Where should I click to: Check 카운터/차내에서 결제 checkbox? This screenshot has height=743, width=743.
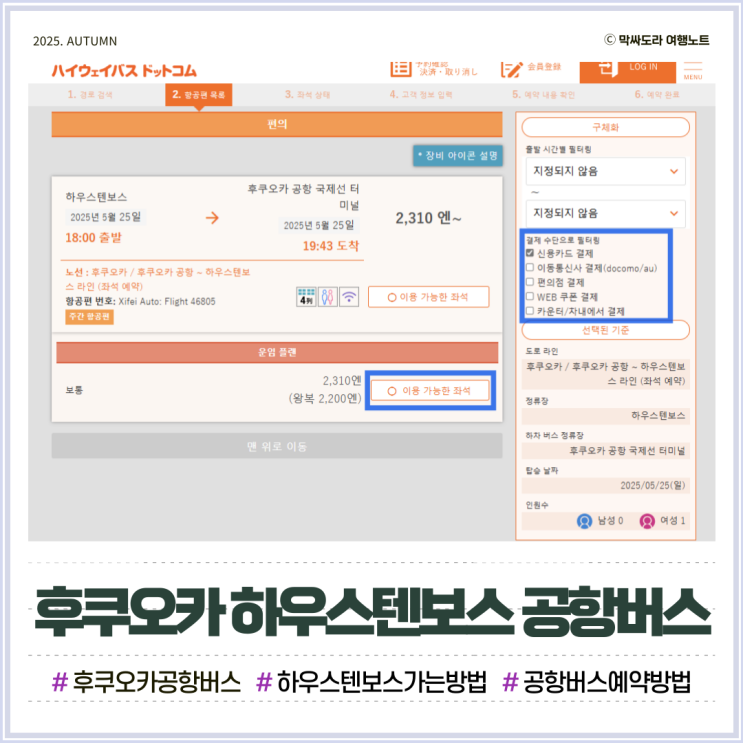[x=530, y=311]
